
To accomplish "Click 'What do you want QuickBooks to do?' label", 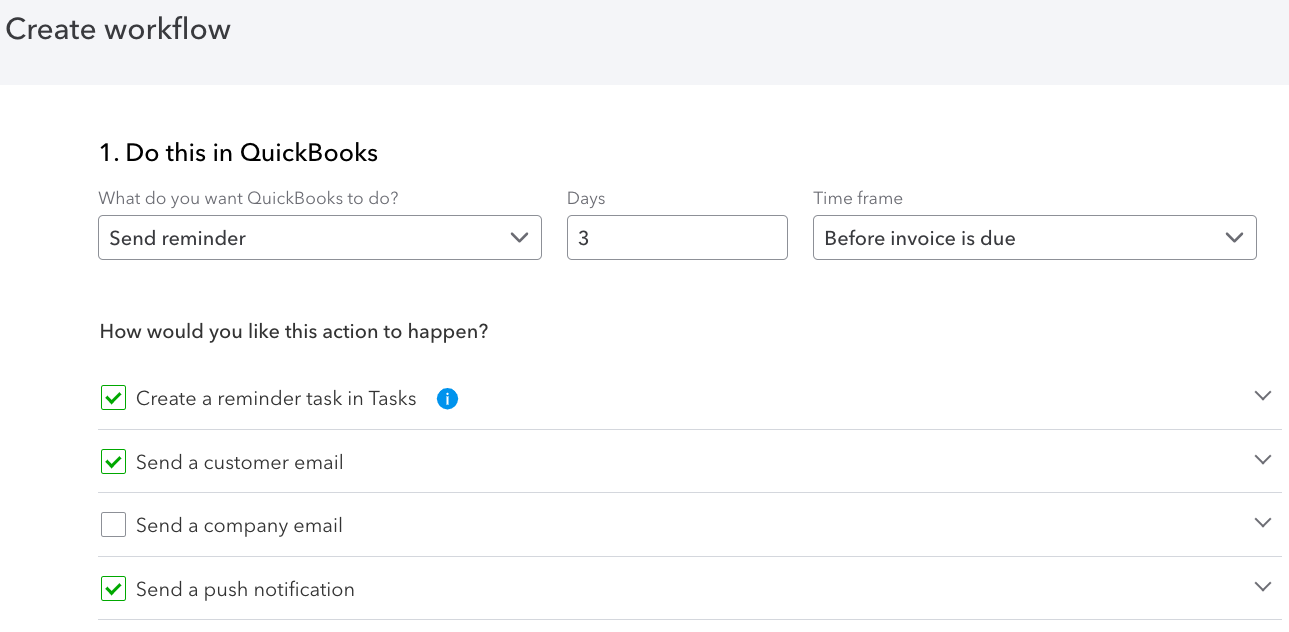I will click(x=248, y=198).
